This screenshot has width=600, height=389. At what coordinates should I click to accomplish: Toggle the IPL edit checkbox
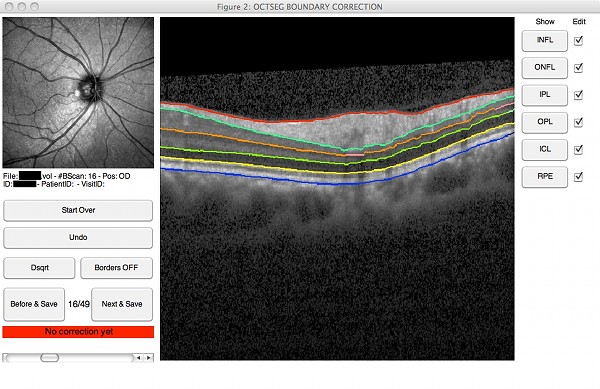[x=578, y=95]
